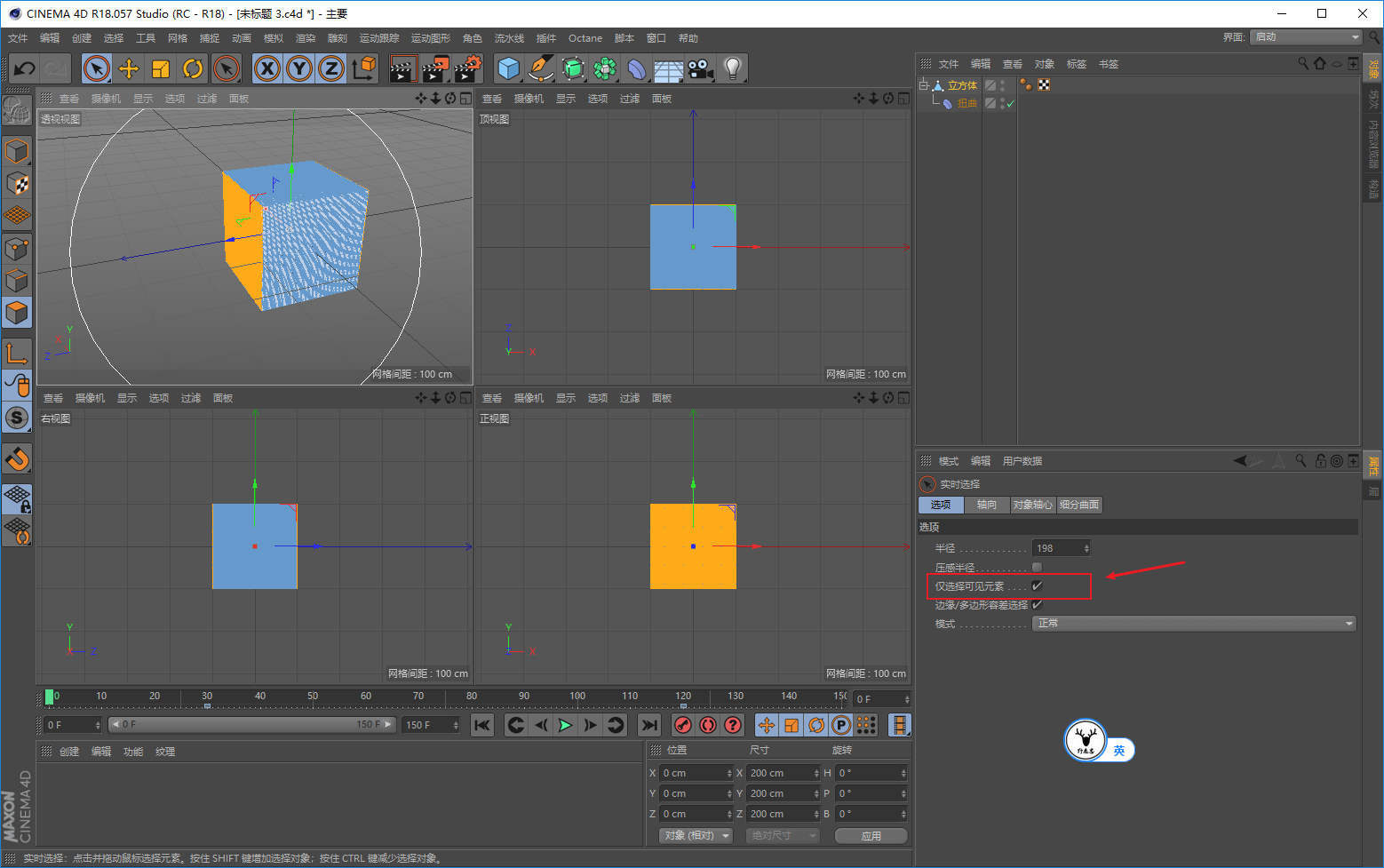Click the green timeline playhead marker
This screenshot has height=868, width=1384.
pyautogui.click(x=50, y=697)
